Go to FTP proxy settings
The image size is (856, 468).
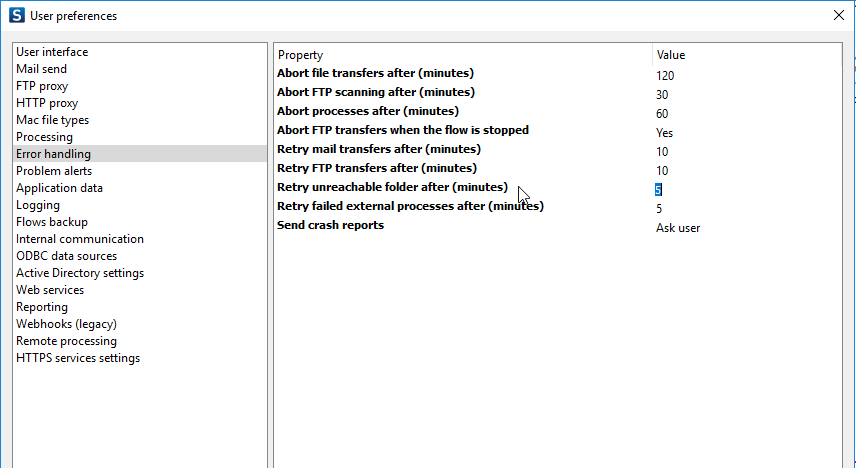42,86
